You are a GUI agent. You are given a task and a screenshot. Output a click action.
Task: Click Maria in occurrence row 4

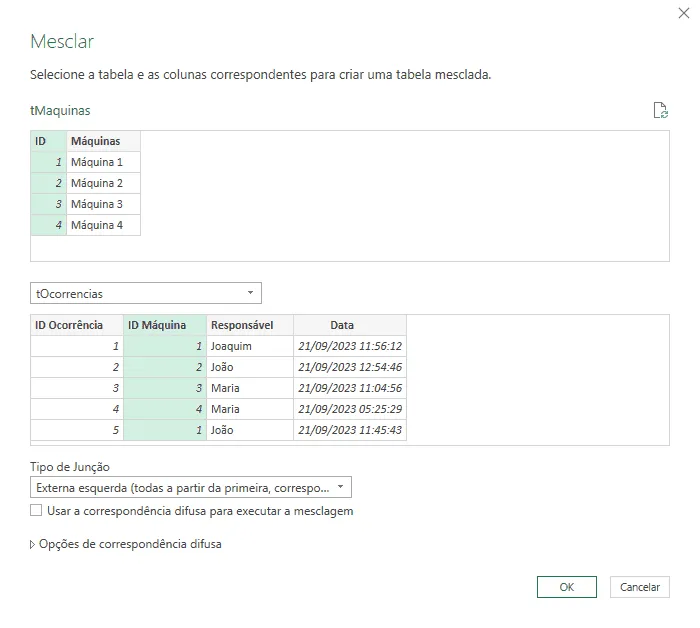click(x=250, y=409)
